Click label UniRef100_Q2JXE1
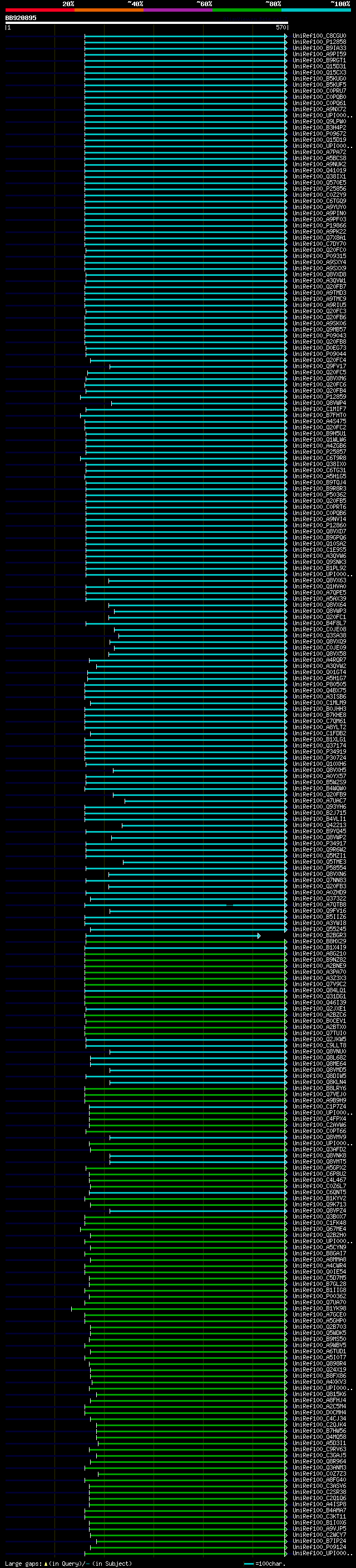 319,1008
